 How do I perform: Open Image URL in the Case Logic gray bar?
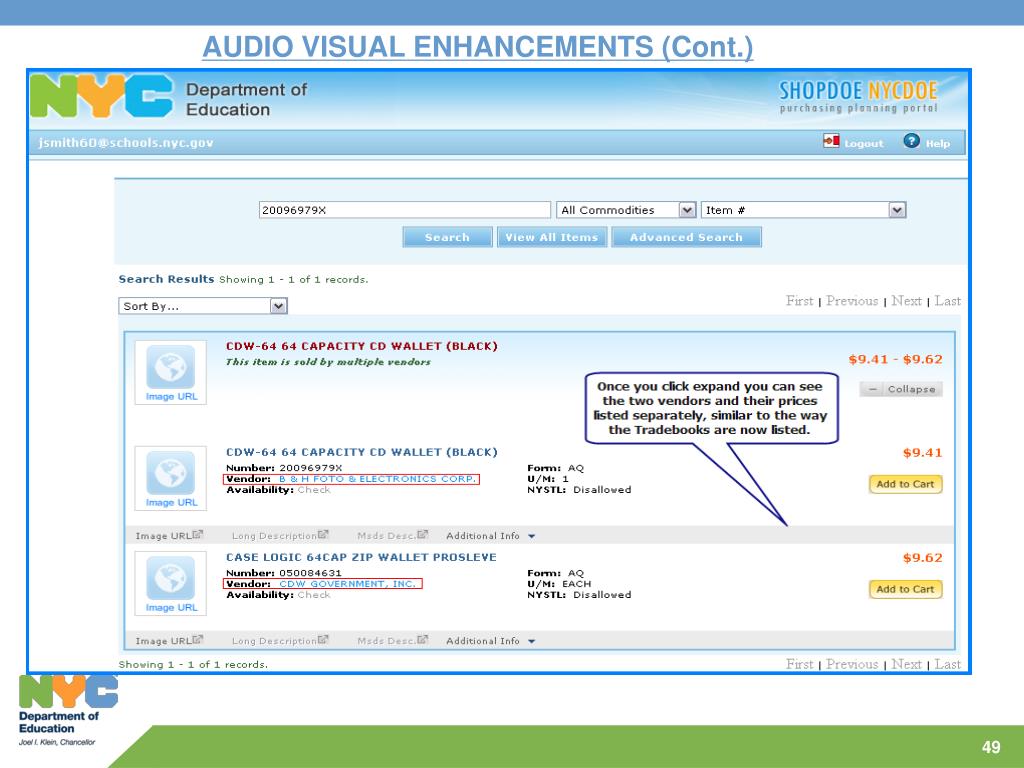(169, 641)
